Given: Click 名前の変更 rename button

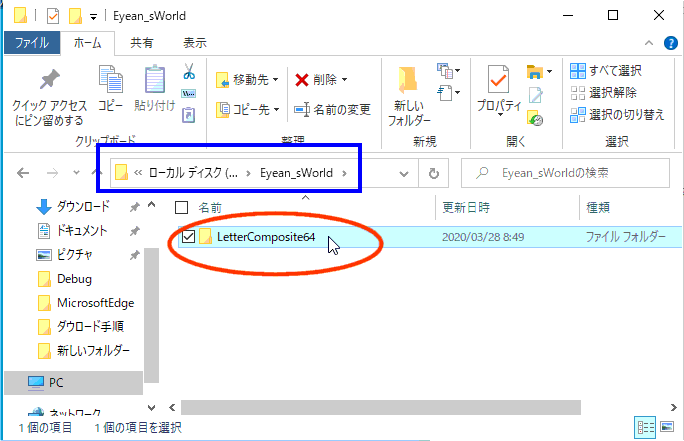Looking at the screenshot, I should click(x=333, y=109).
